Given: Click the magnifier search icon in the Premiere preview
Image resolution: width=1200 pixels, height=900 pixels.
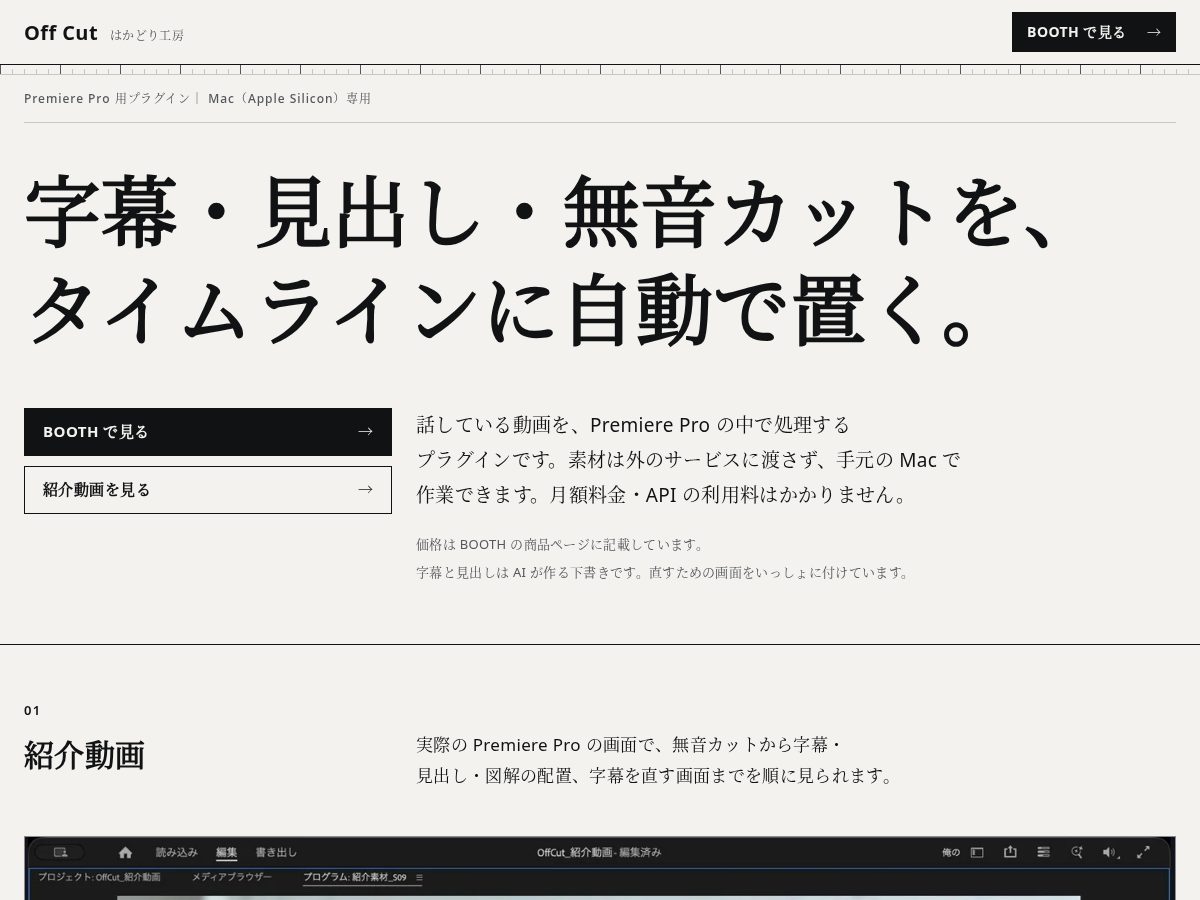Looking at the screenshot, I should (1077, 853).
